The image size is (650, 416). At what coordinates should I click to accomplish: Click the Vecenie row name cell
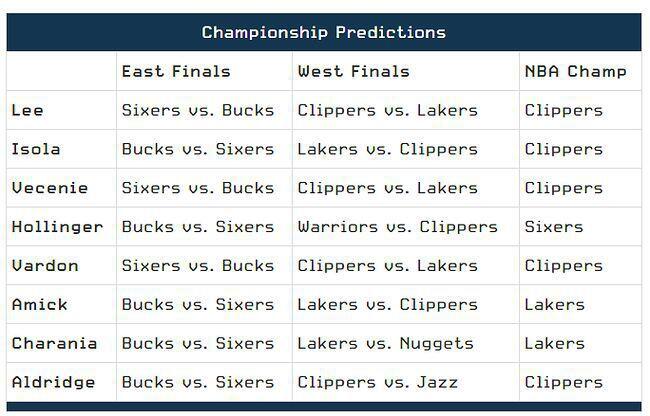49,188
